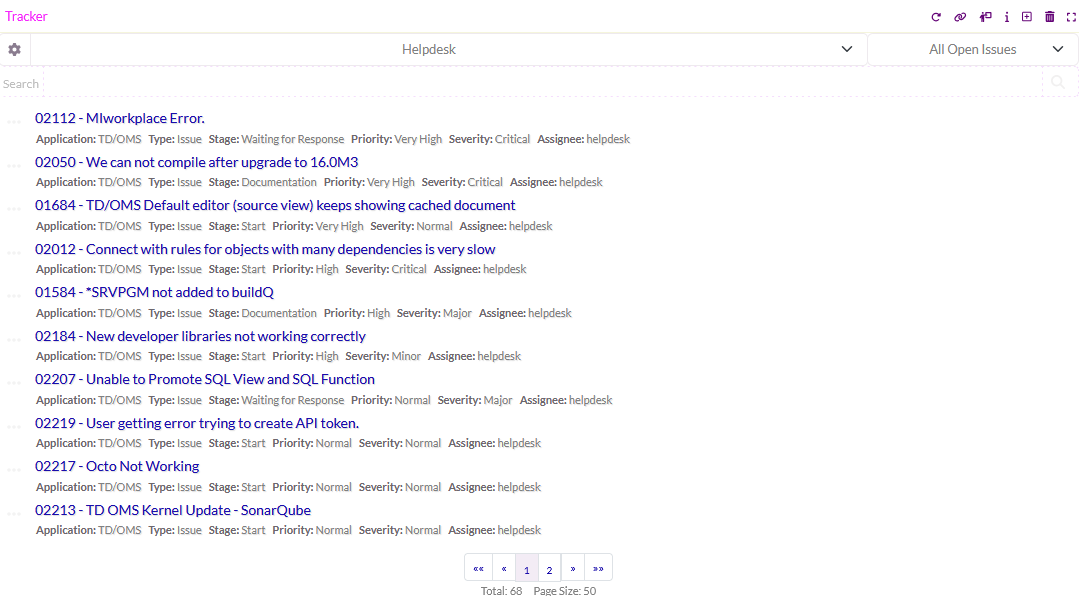The height and width of the screenshot is (596, 1079).
Task: Expand the All Open Issues filter dropdown
Action: (972, 49)
